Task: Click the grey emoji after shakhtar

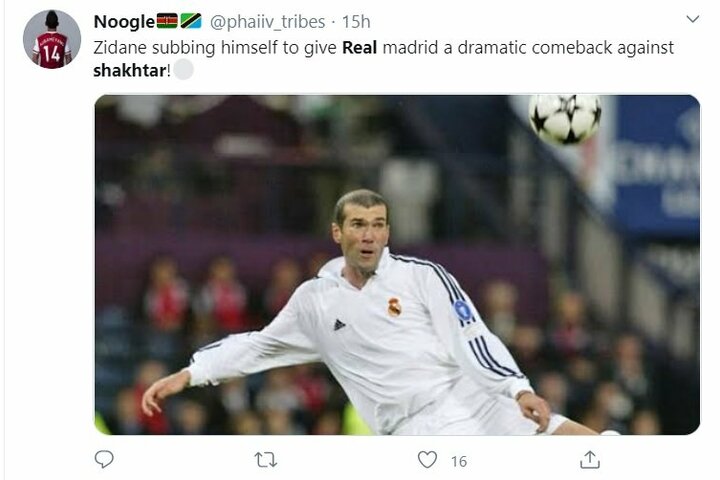Action: (x=183, y=70)
